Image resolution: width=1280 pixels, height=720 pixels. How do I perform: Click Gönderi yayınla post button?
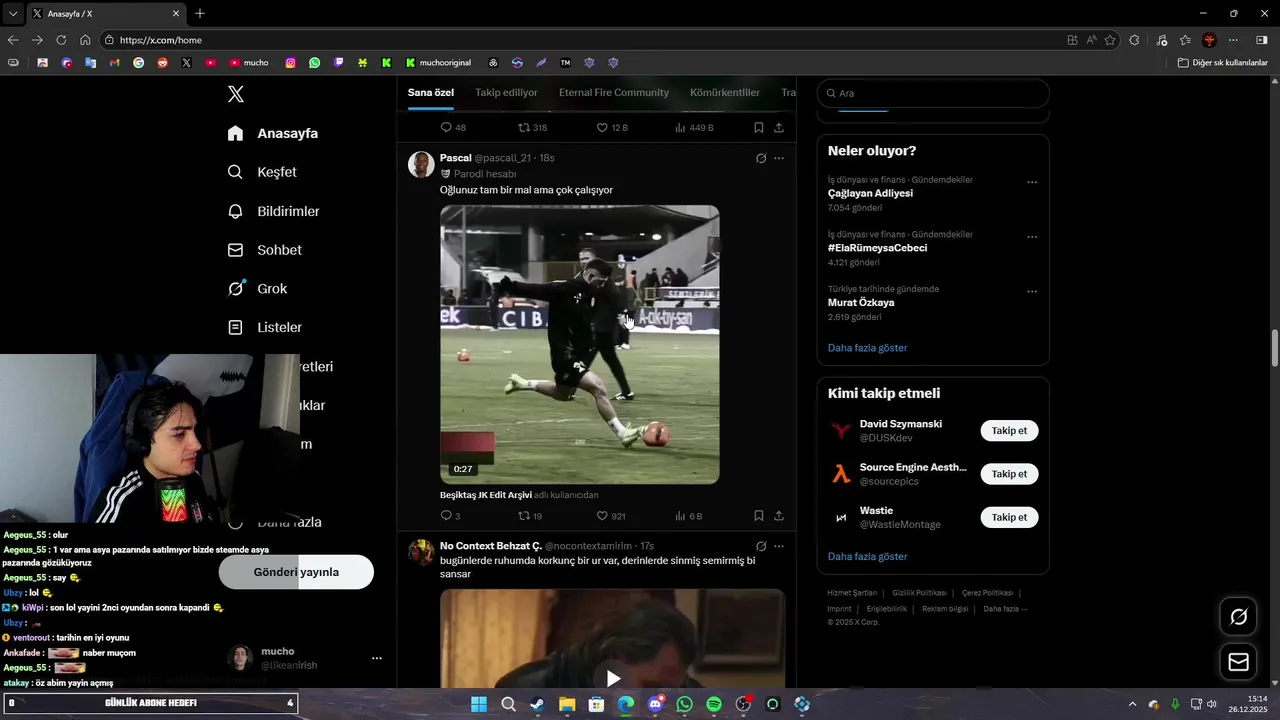(x=296, y=572)
